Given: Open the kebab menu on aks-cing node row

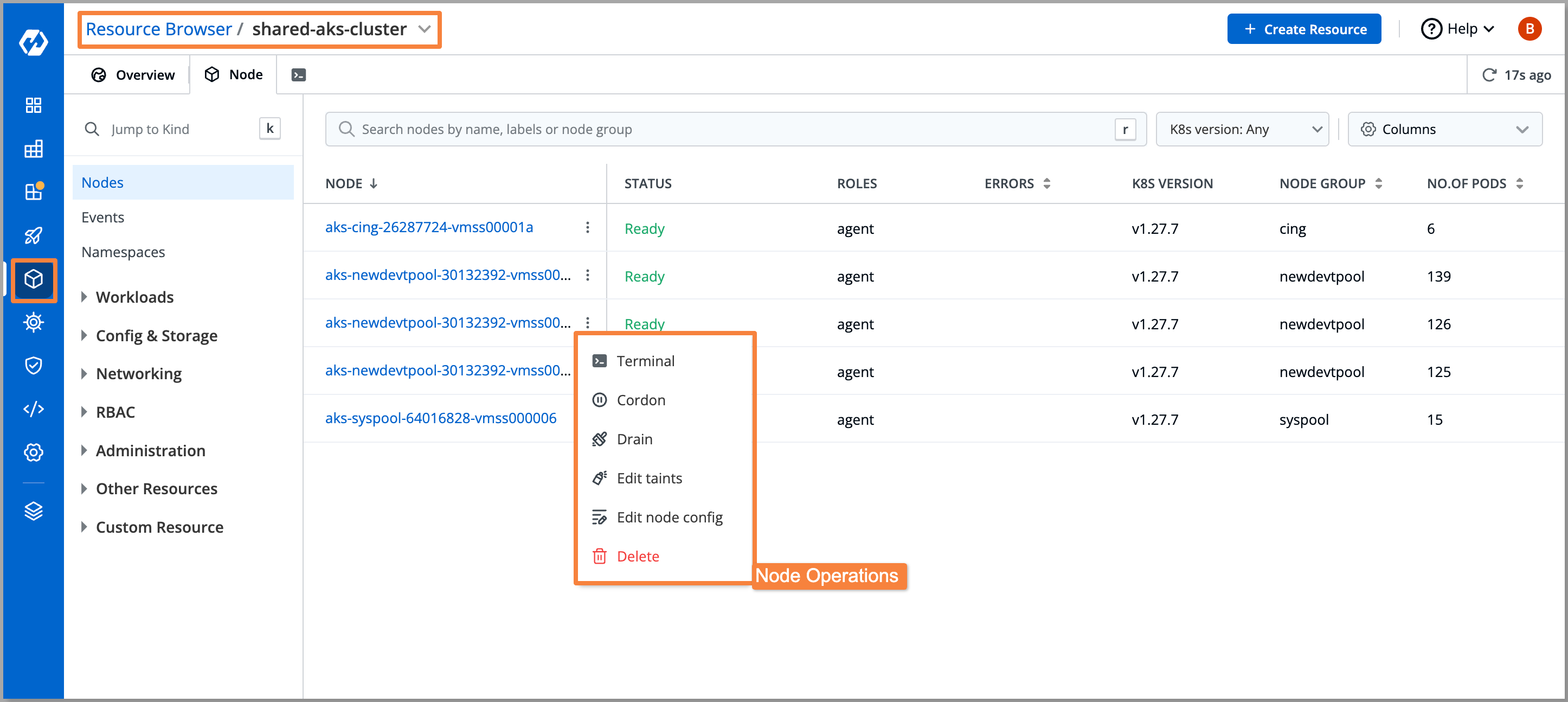Looking at the screenshot, I should pyautogui.click(x=588, y=227).
